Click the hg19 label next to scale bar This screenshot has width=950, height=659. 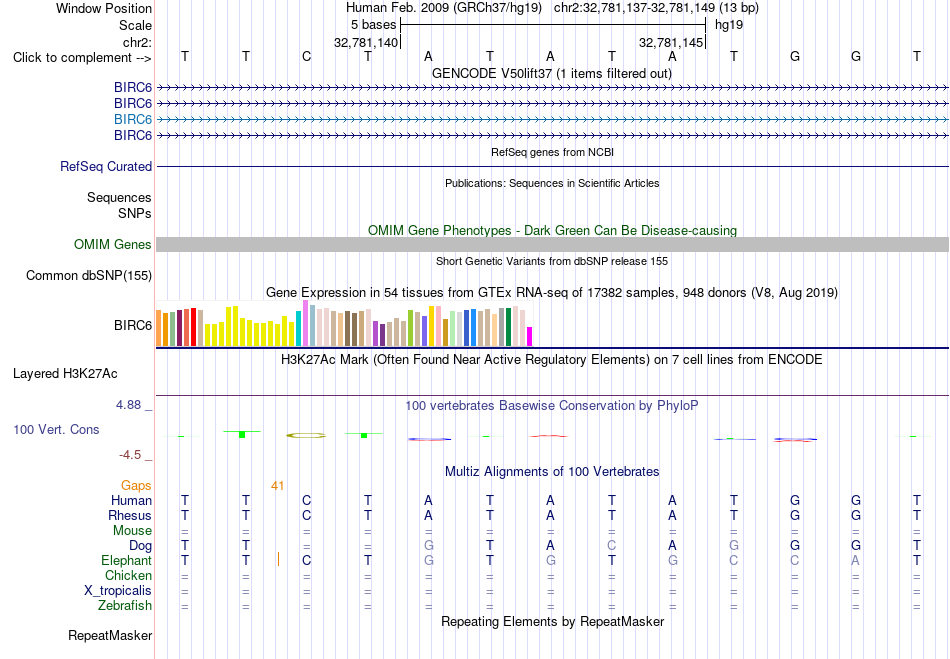click(729, 25)
